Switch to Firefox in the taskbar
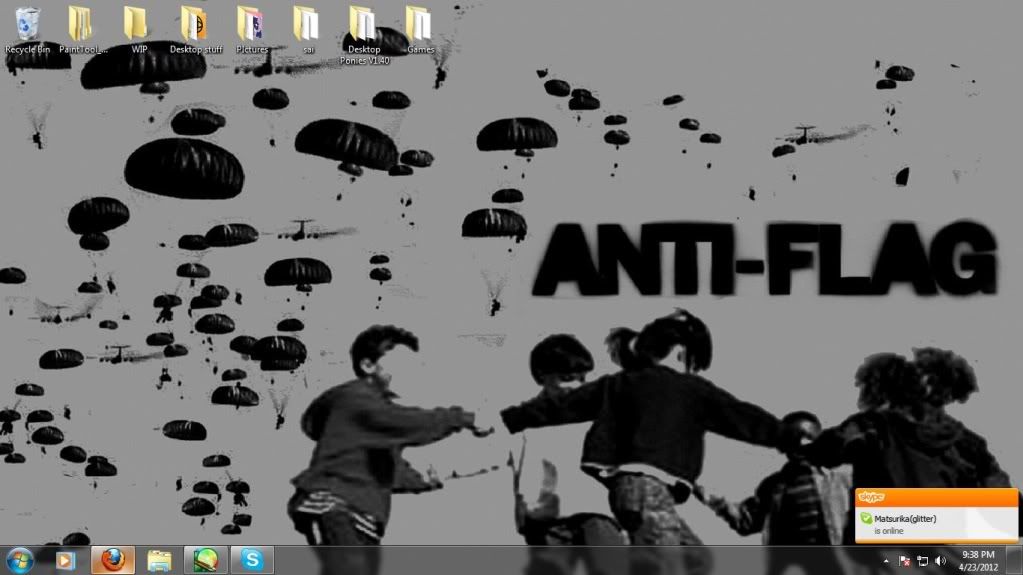This screenshot has width=1023, height=575. click(x=113, y=561)
